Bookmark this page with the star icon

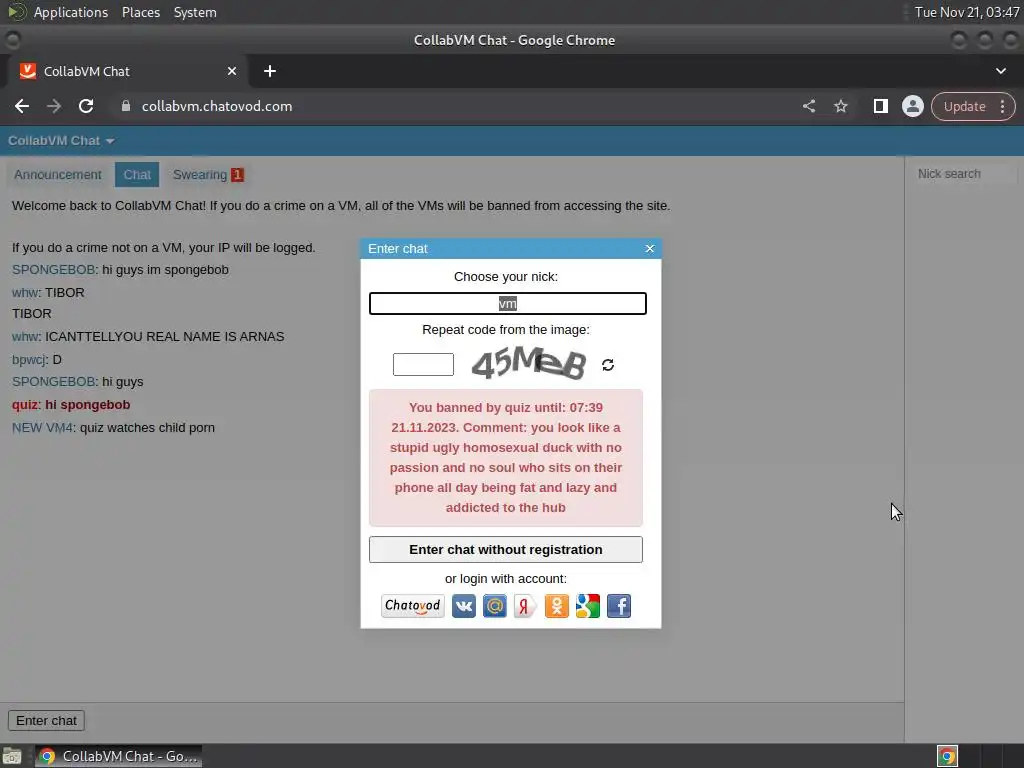841,106
